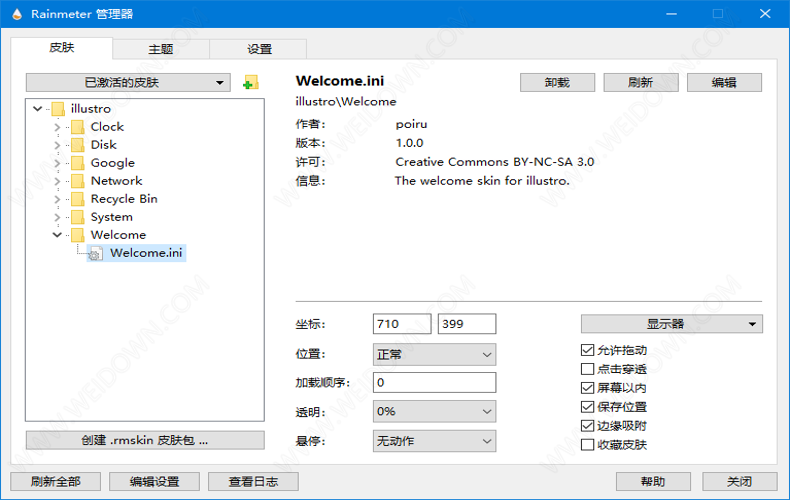Click the 卸载 button
Screen dimensions: 790x500
(557, 83)
